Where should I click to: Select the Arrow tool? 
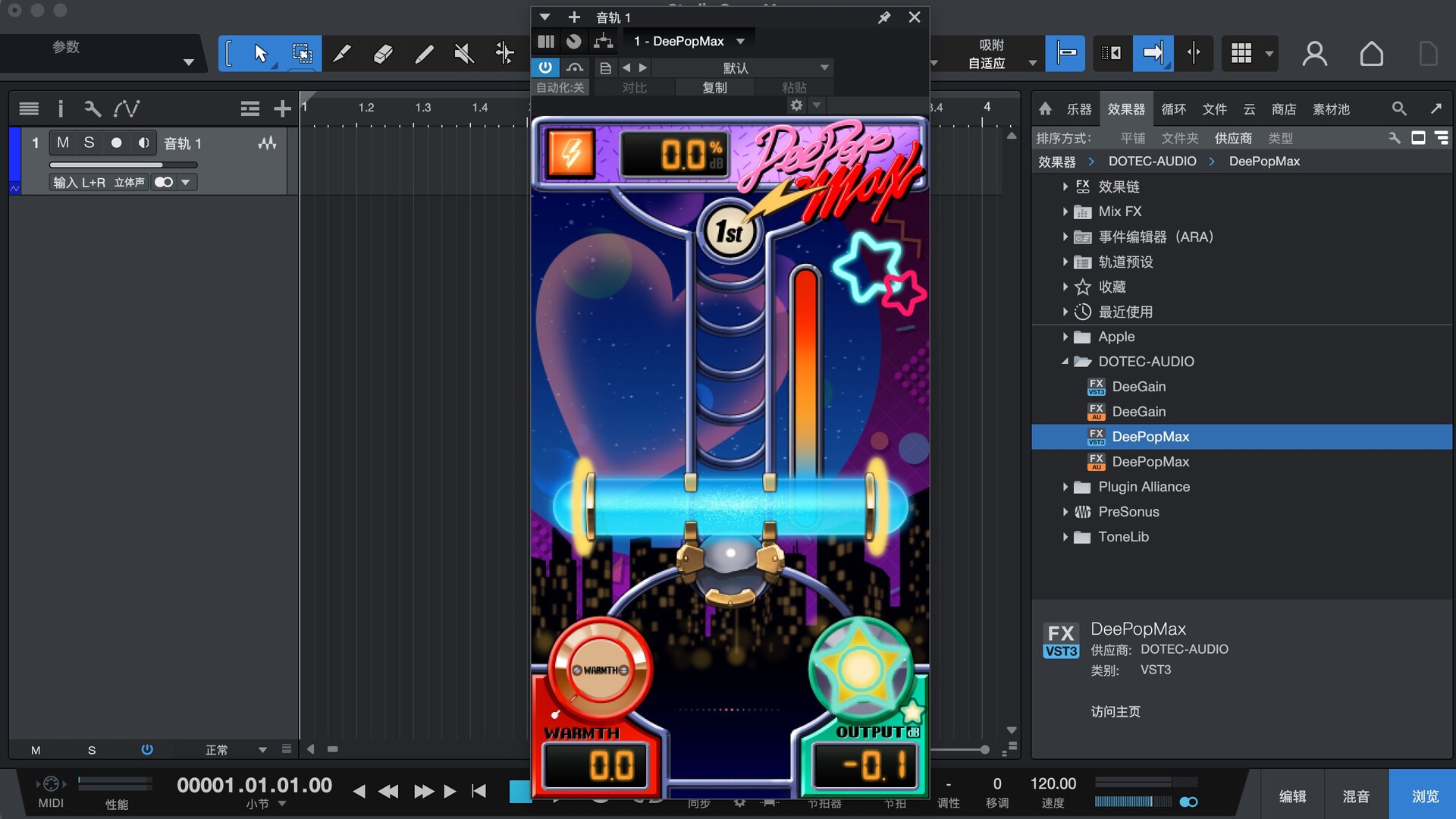pyautogui.click(x=260, y=53)
